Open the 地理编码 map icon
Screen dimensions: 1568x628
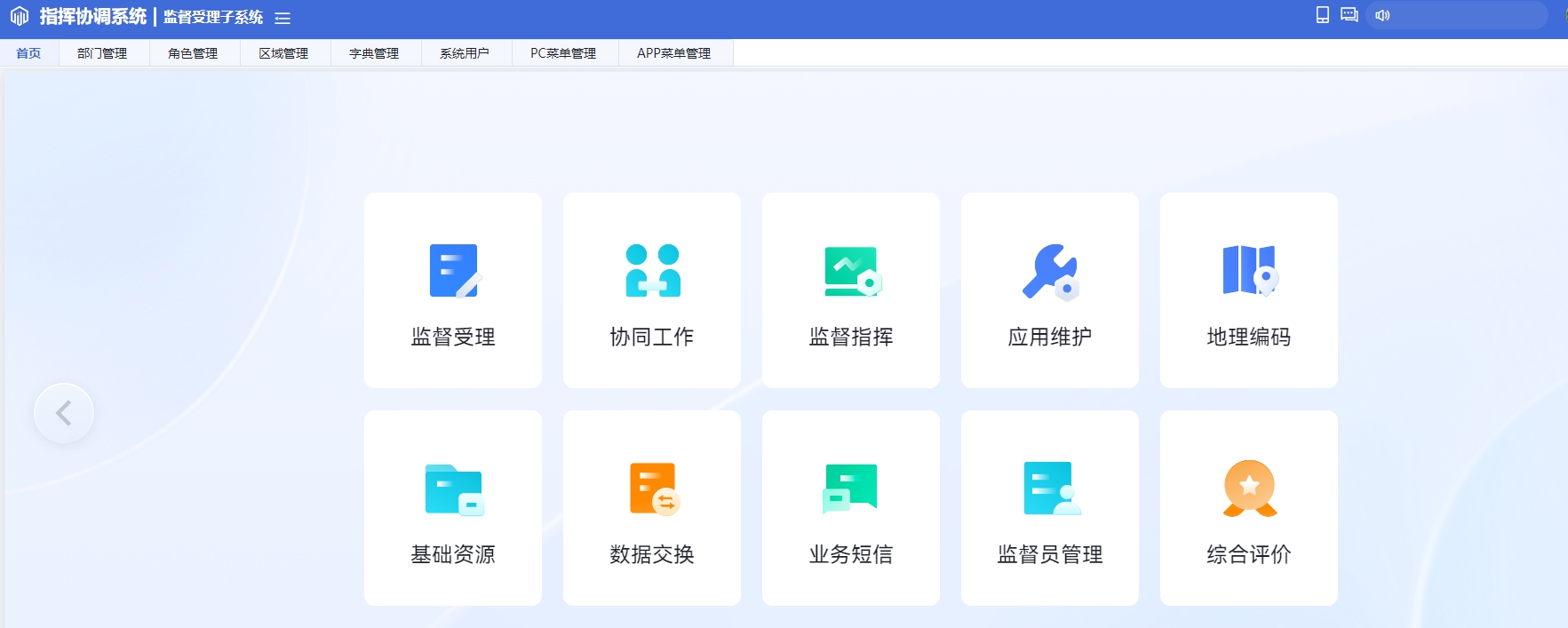pos(1249,271)
